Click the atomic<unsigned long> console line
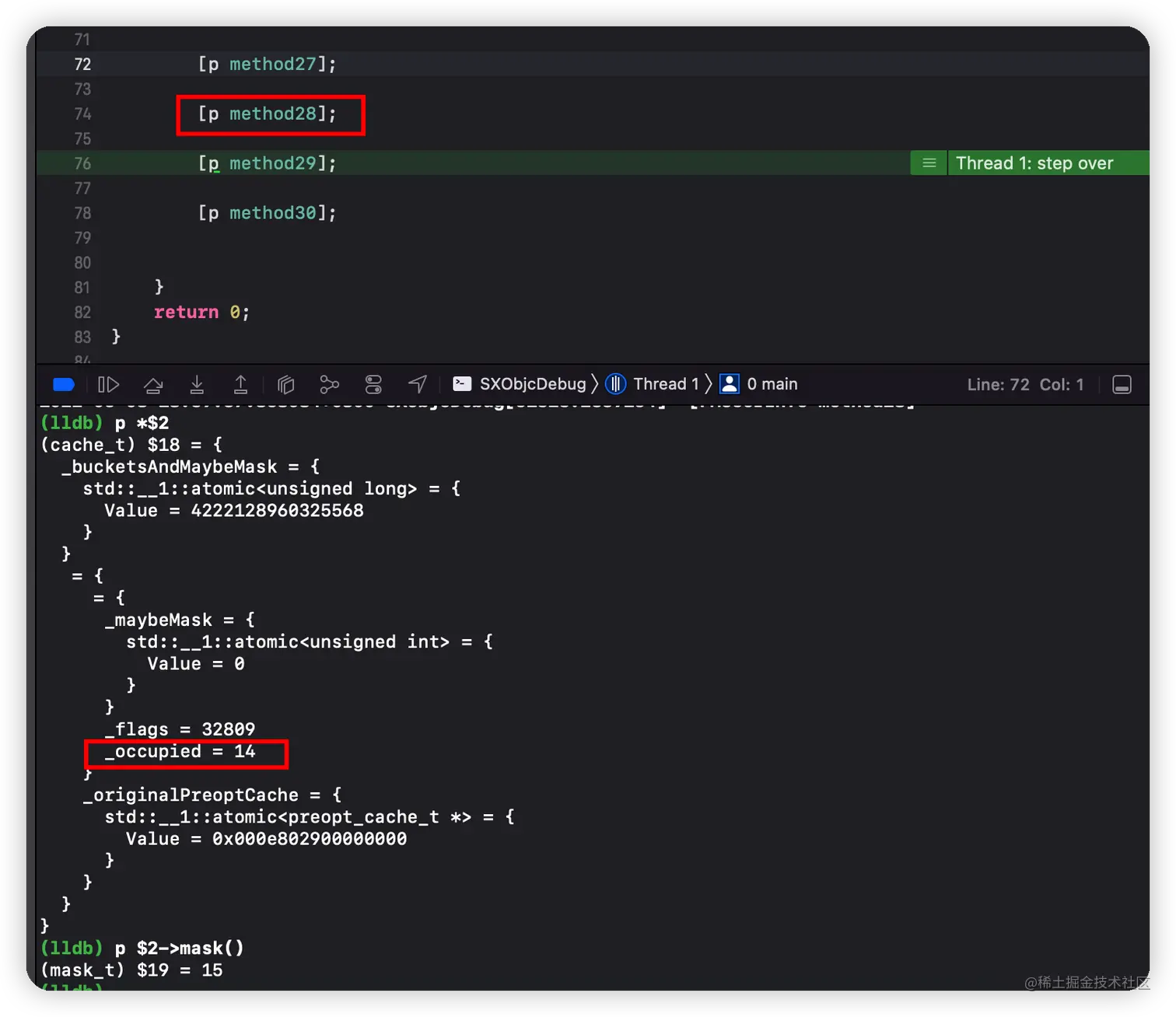Image resolution: width=1176 pixels, height=1017 pixels. [x=272, y=488]
